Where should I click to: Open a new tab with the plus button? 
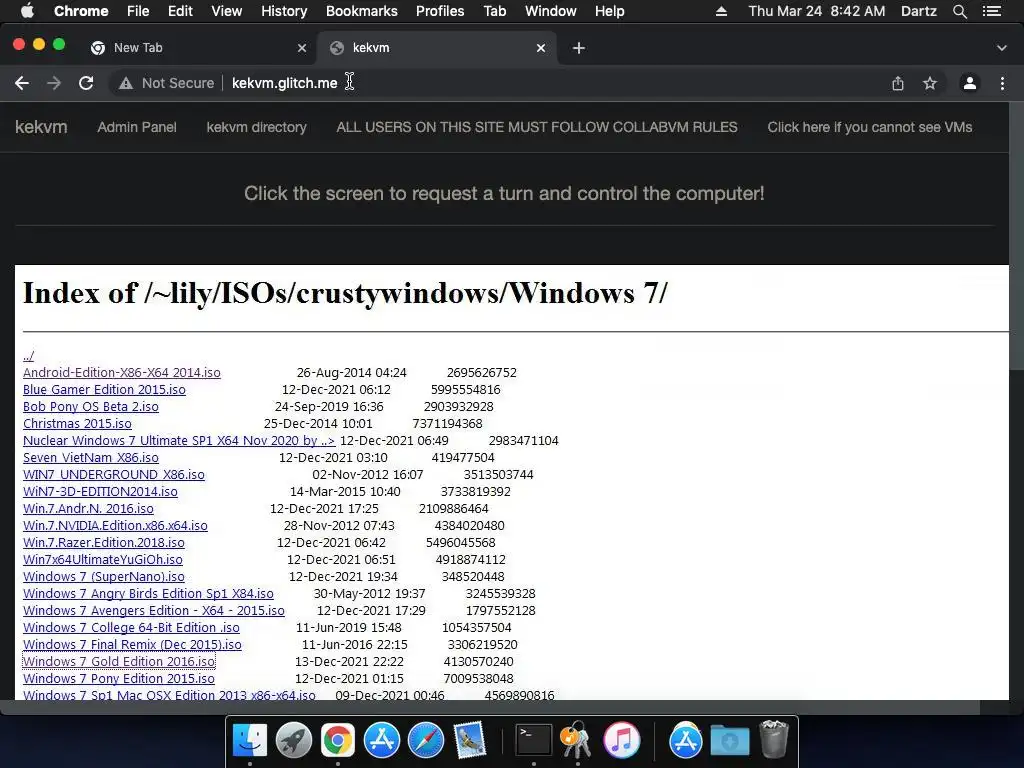pyautogui.click(x=579, y=48)
